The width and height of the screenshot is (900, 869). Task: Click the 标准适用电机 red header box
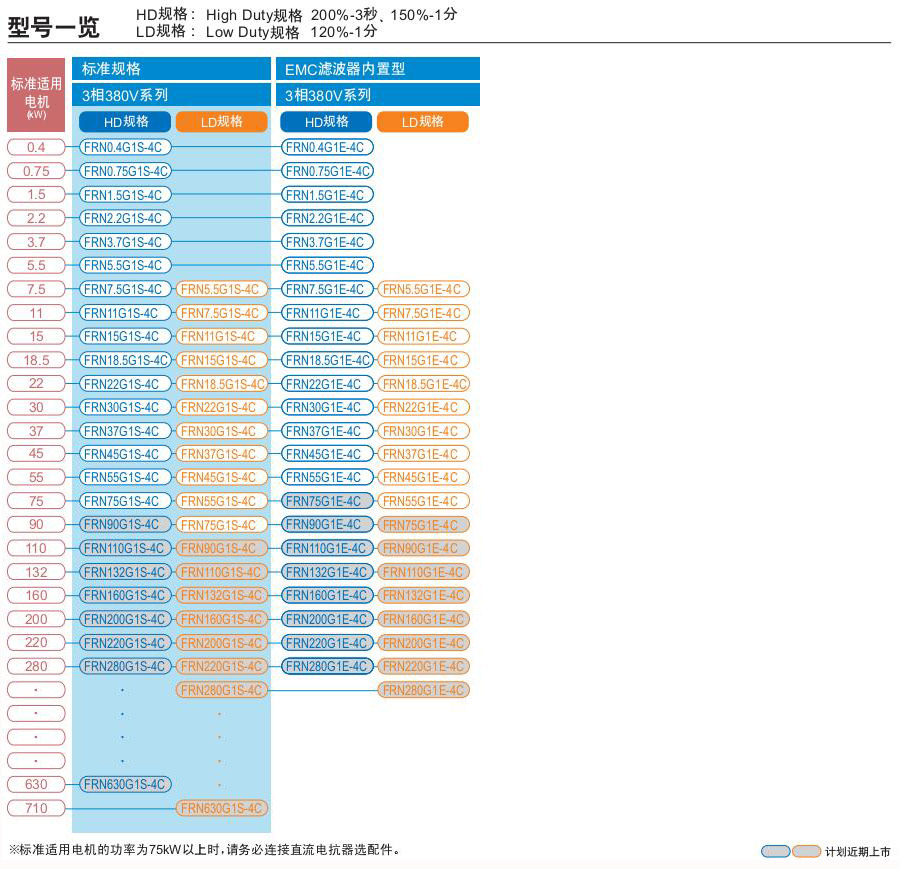36,98
